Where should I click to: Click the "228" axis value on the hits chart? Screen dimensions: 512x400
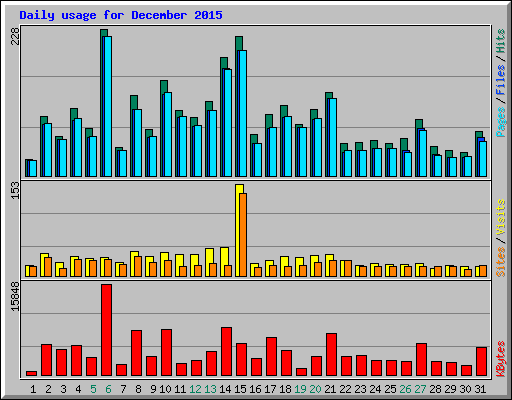click(15, 36)
